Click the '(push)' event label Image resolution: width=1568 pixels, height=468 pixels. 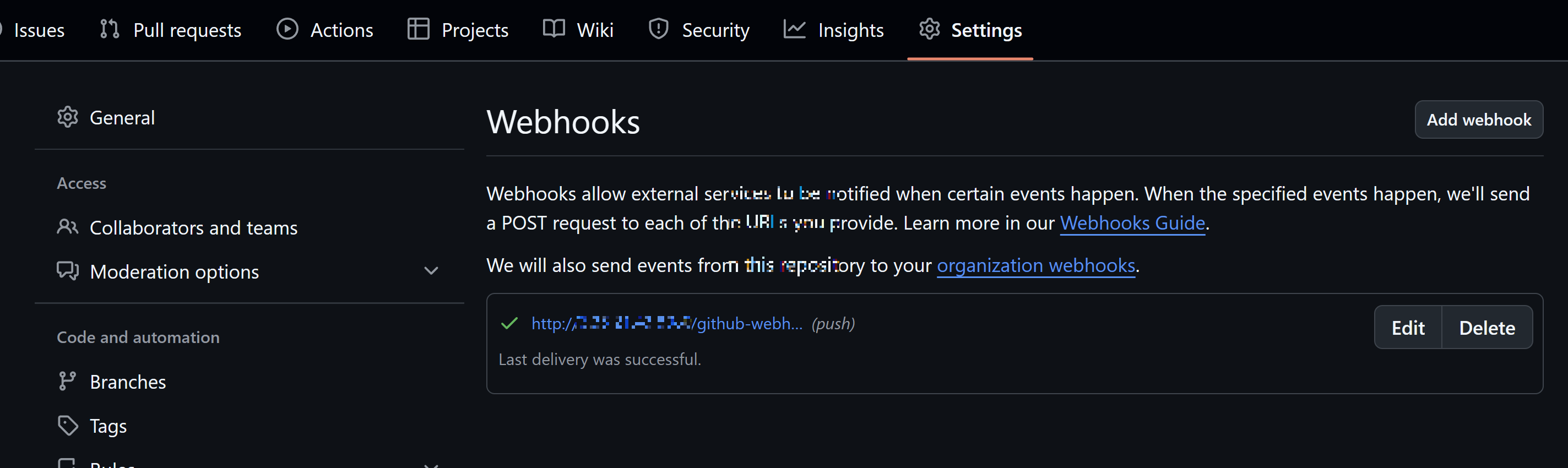(x=833, y=324)
